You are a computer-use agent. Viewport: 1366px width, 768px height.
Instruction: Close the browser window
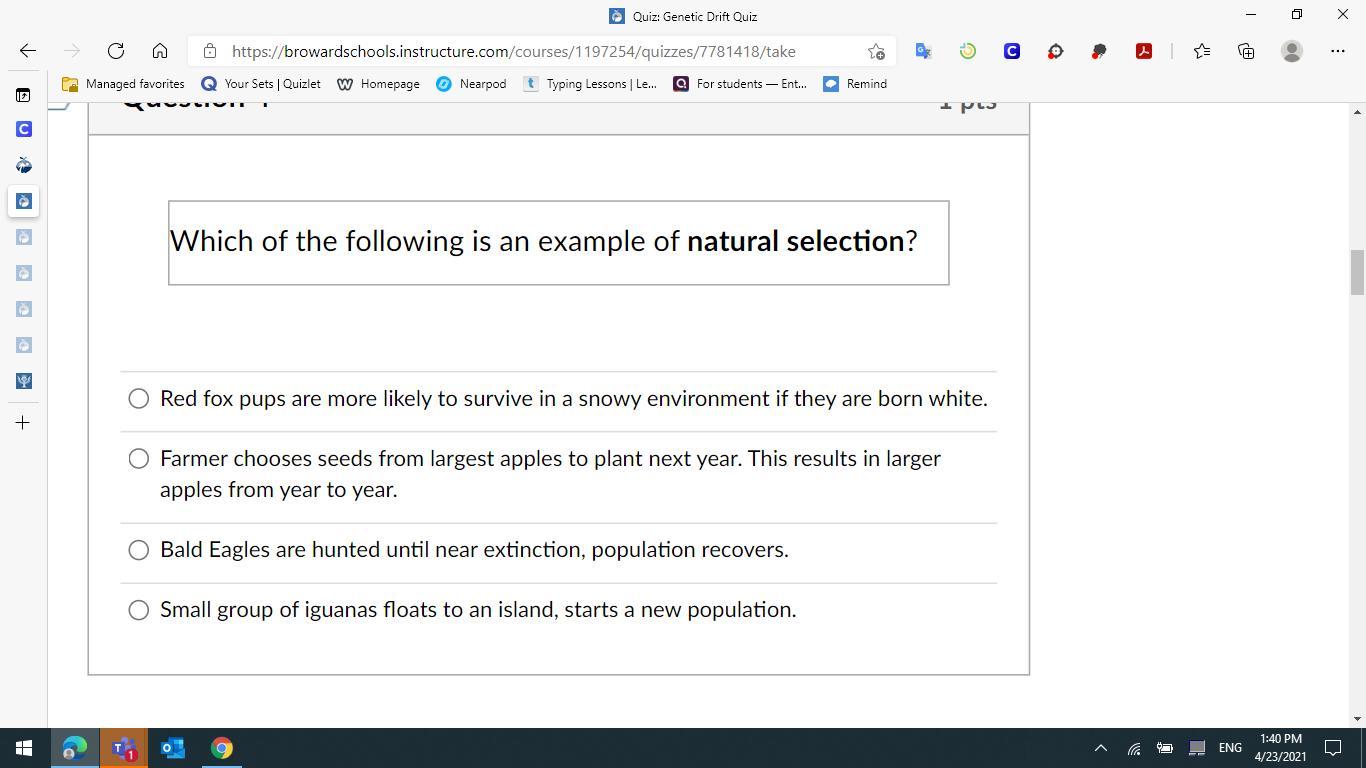pyautogui.click(x=1343, y=15)
